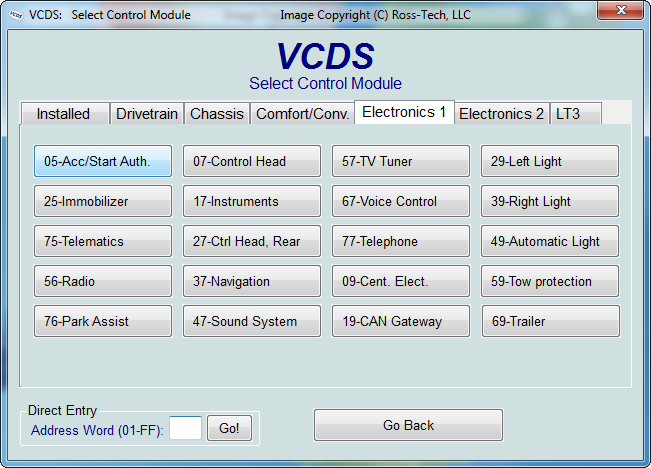The image size is (651, 468).
Task: Open the 19-CAN Gateway module
Action: [401, 321]
